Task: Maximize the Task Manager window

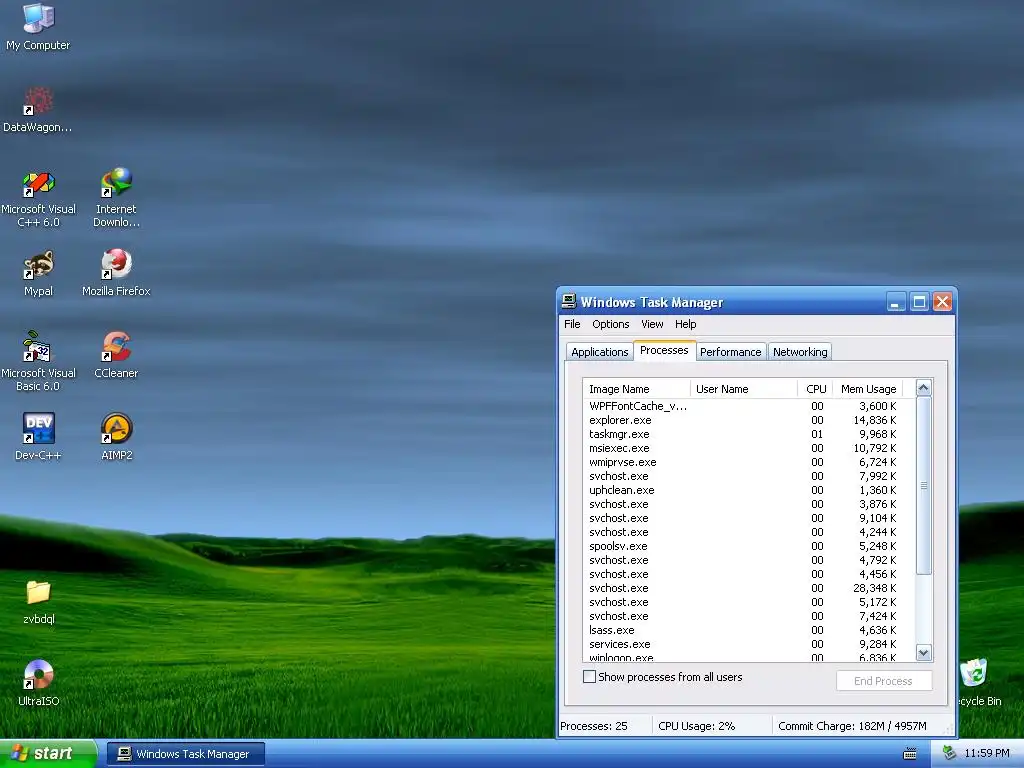Action: 919,302
